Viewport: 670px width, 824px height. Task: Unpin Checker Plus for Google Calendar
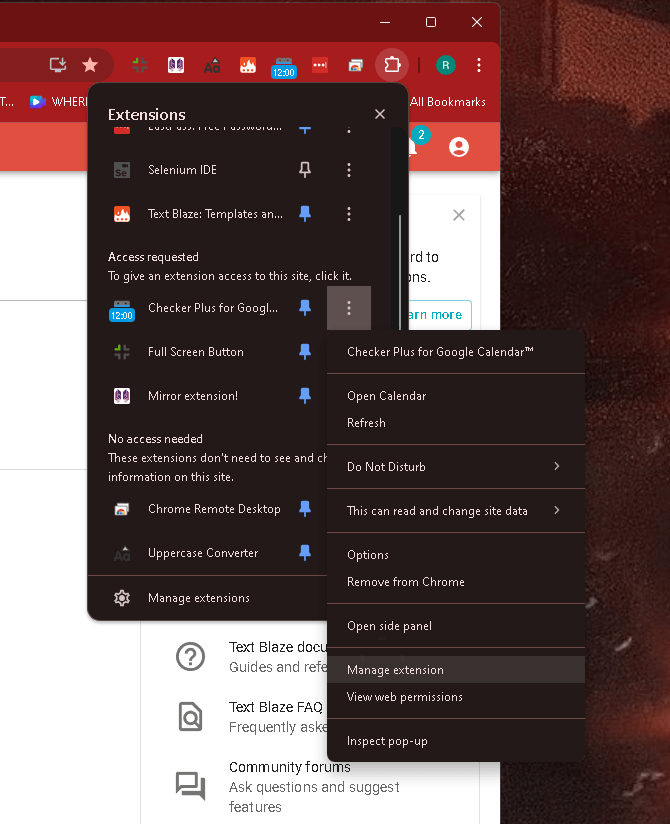pos(305,308)
